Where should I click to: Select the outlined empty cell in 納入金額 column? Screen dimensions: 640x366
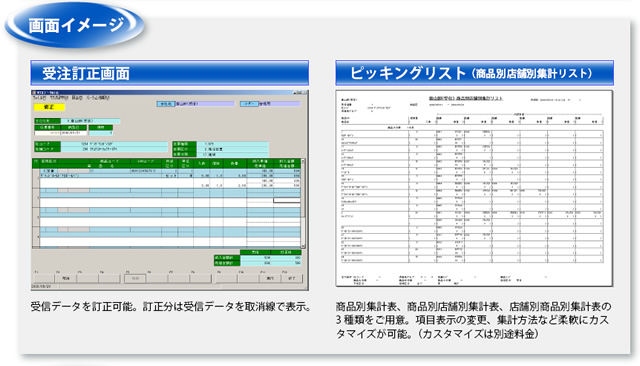287,200
